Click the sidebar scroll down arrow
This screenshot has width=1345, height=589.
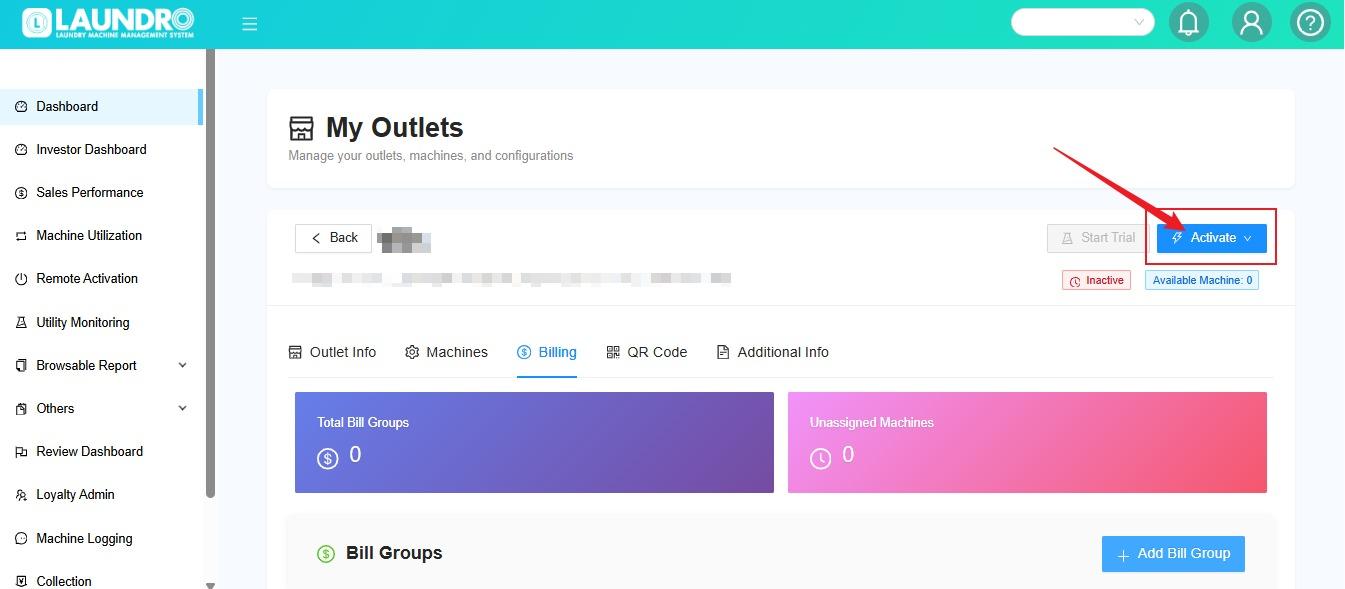[x=210, y=585]
